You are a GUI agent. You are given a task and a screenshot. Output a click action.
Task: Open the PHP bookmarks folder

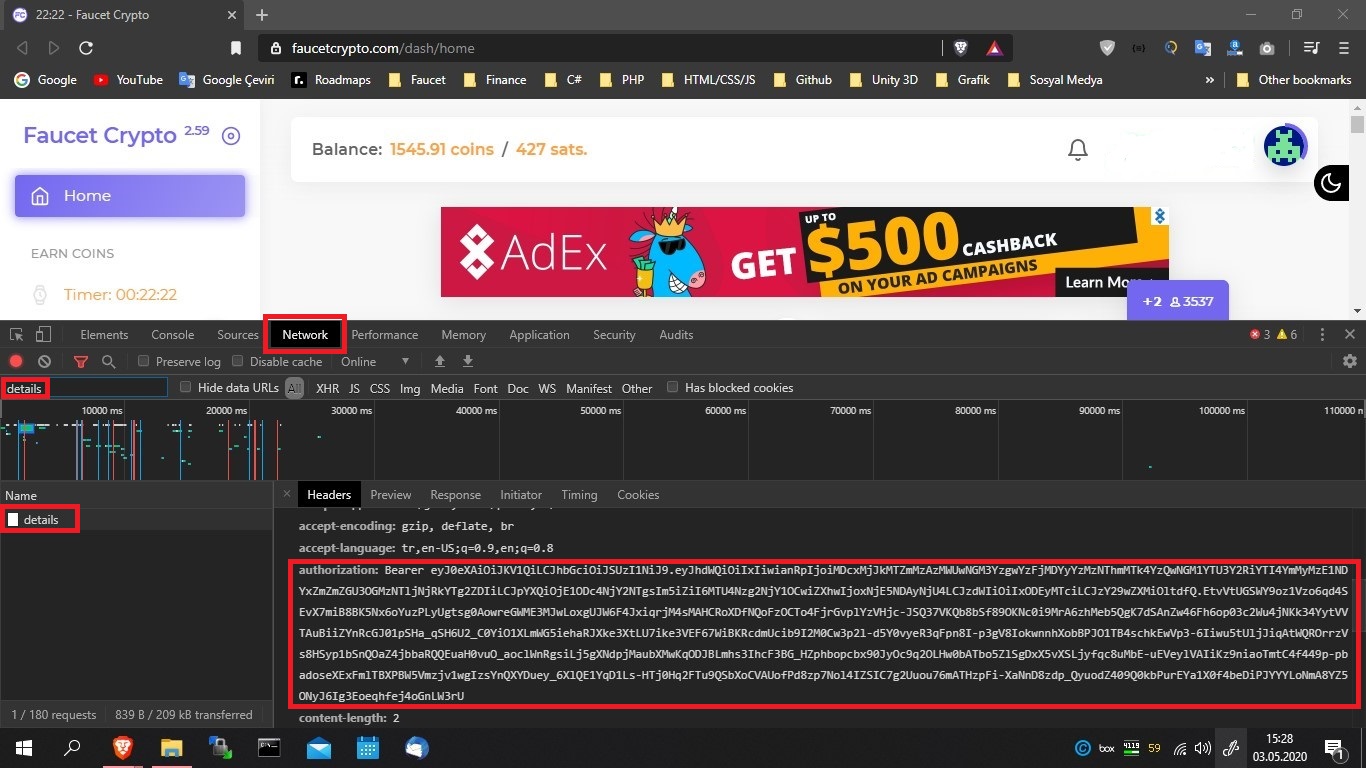pos(622,79)
